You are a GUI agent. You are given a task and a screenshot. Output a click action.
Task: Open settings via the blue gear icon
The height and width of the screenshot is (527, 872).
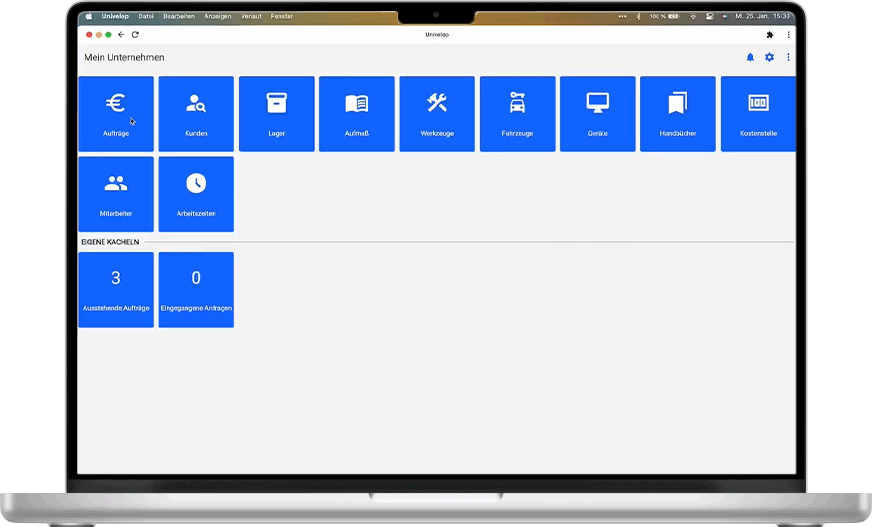[769, 57]
